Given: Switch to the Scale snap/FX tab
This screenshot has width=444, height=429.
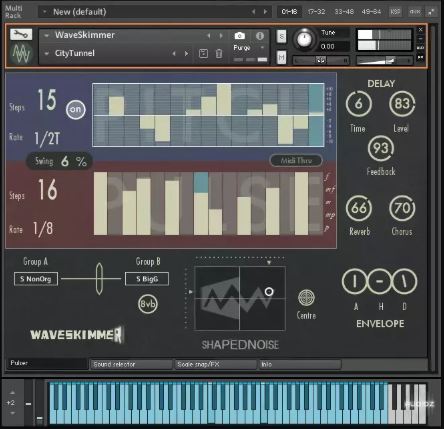Looking at the screenshot, I should [216, 364].
